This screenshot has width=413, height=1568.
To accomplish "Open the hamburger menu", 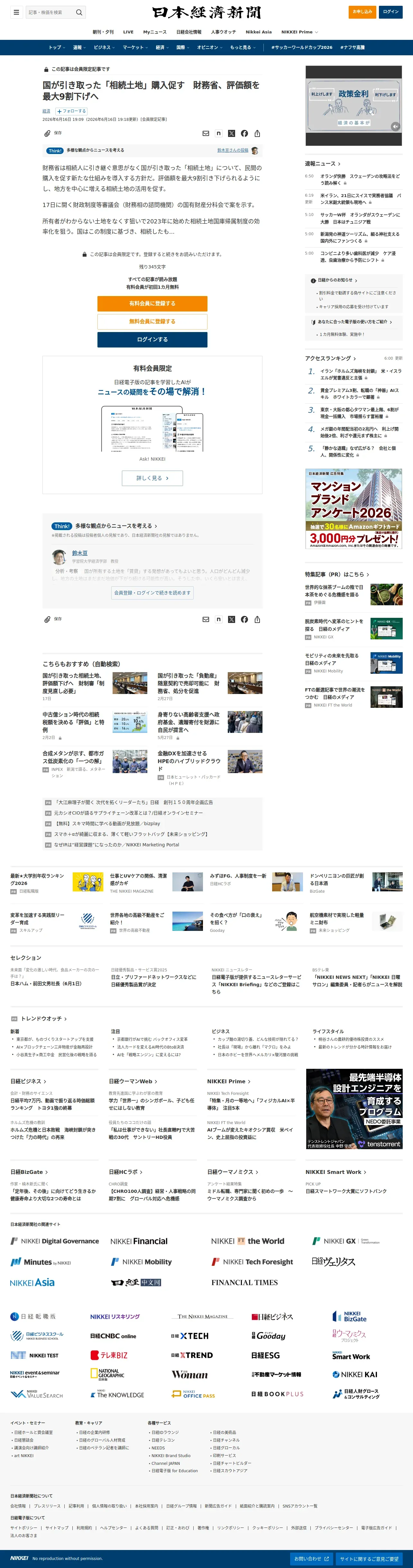I will (x=16, y=12).
